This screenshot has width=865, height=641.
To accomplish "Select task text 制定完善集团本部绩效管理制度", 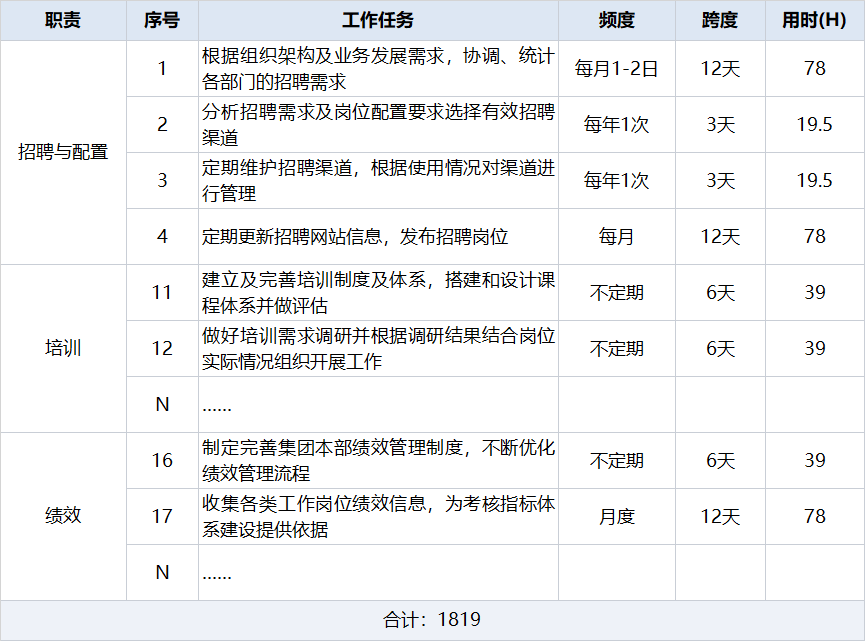I will coord(332,448).
